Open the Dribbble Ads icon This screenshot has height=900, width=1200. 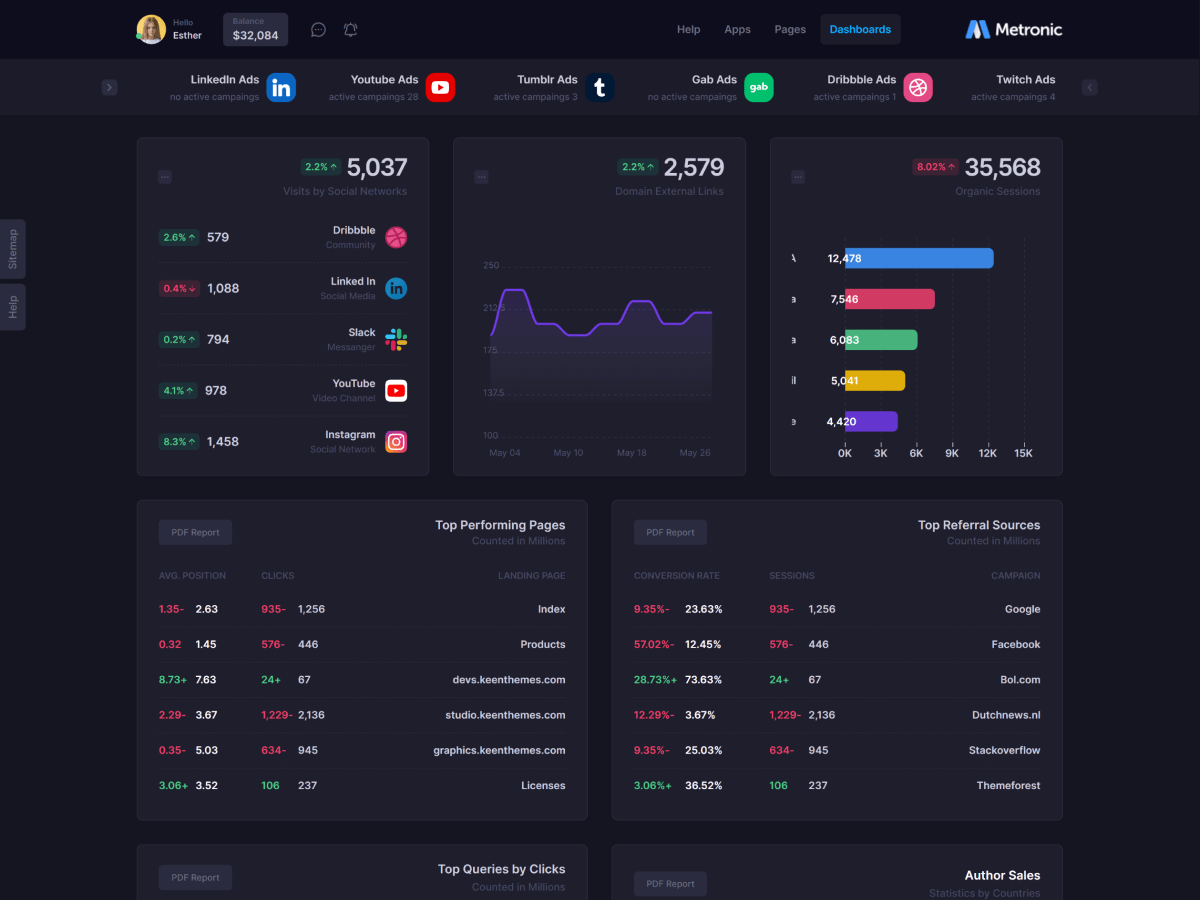point(918,88)
